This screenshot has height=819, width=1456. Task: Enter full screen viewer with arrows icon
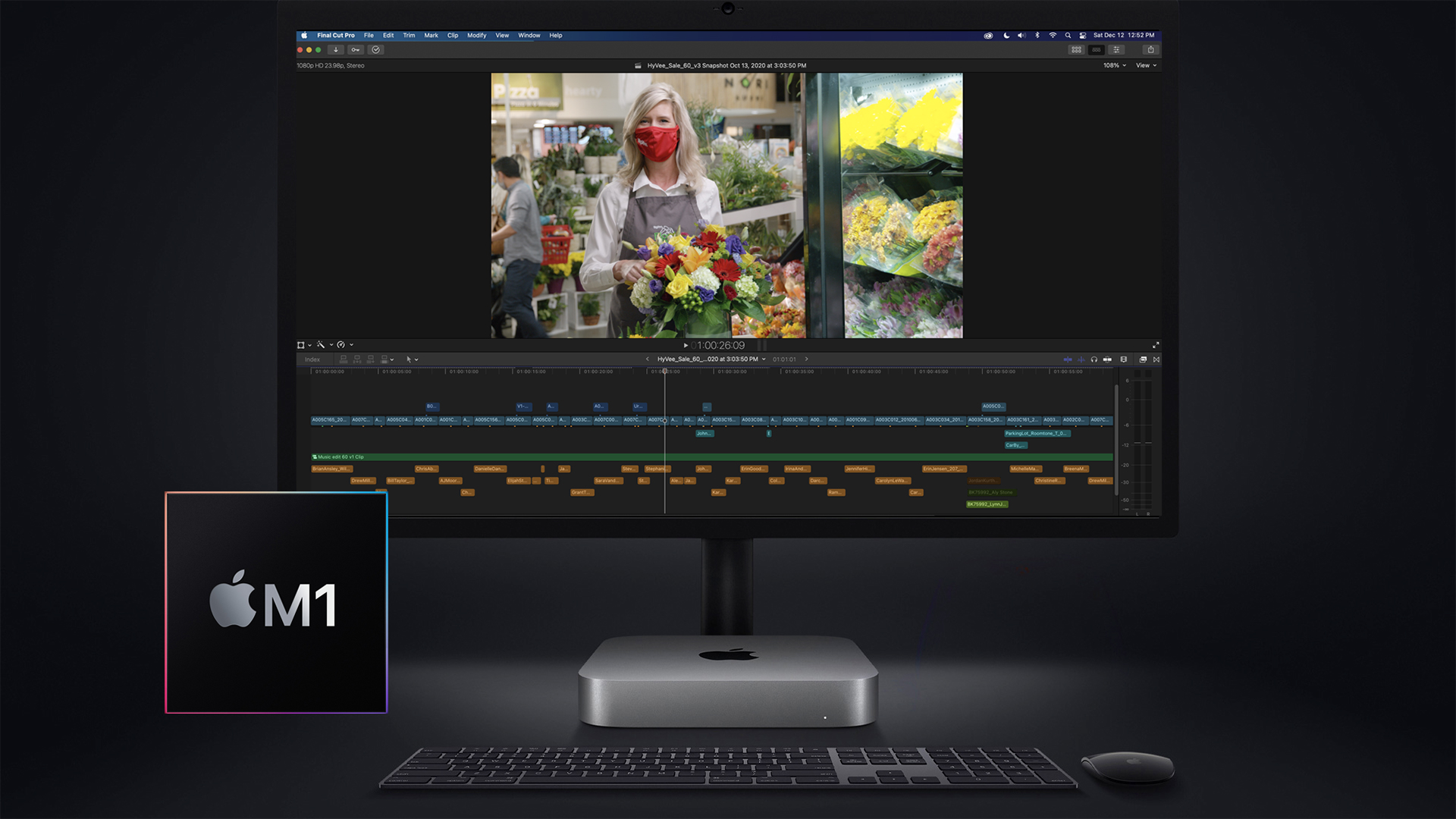(1156, 346)
